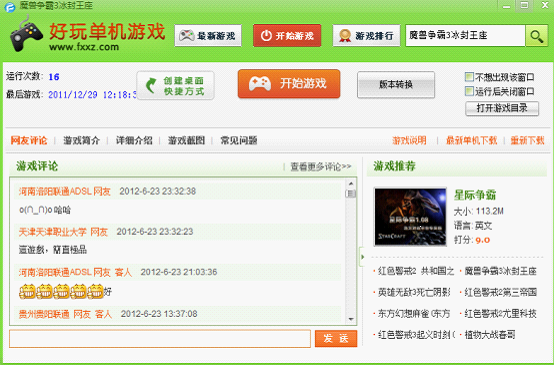This screenshot has width=554, height=365.
Task: Click the gamepad logo beside 好玩单机游戏
Action: coord(25,34)
